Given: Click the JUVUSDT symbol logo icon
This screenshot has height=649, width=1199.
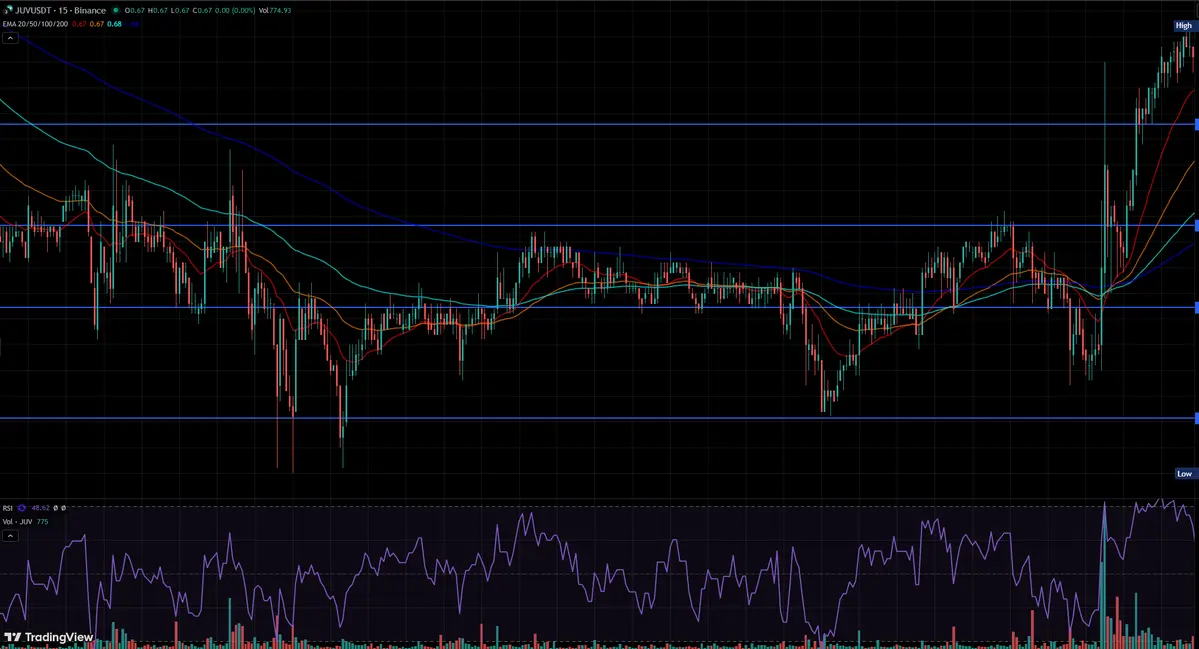Looking at the screenshot, I should (x=8, y=10).
